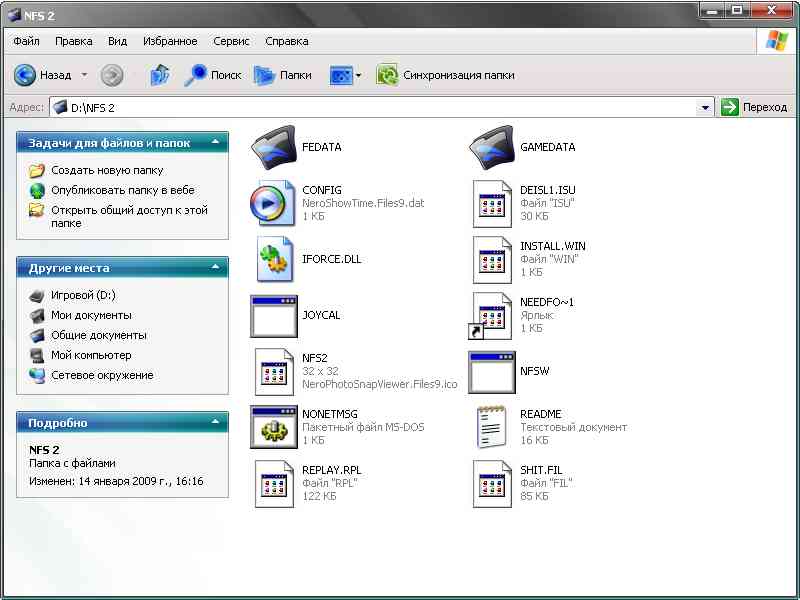Select the INSTALL.WIN file icon
This screenshot has height=600, width=800.
coord(492,259)
